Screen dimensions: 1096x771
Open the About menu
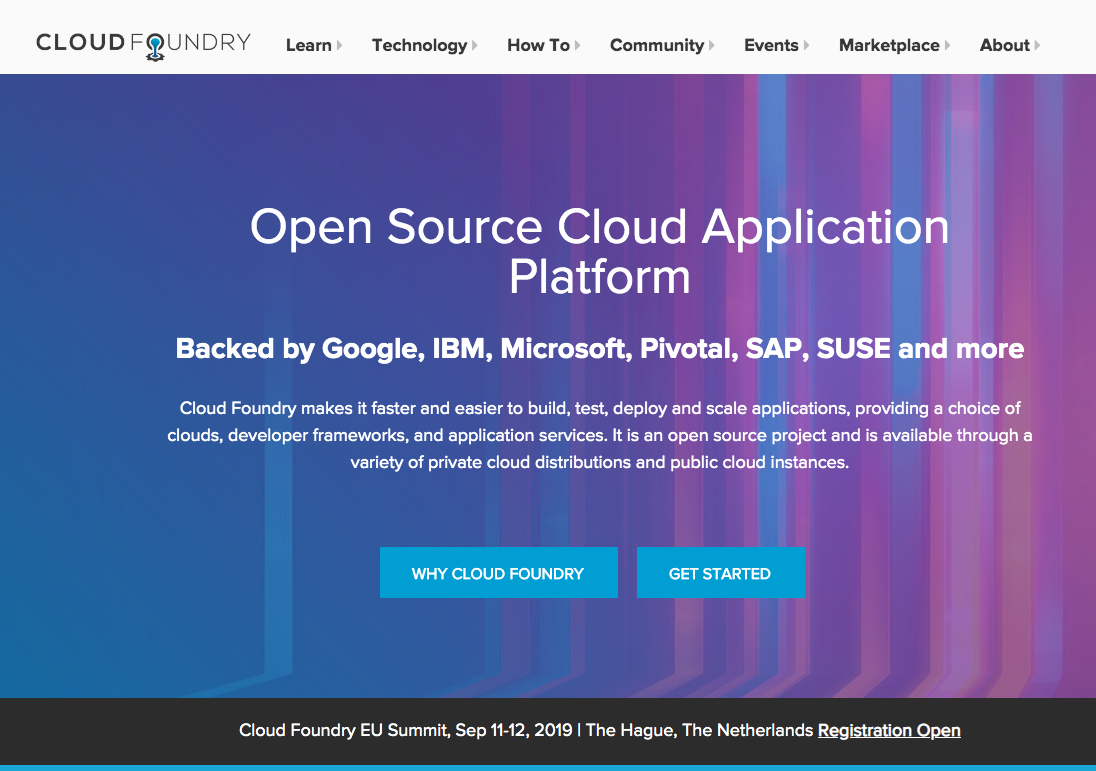1004,45
